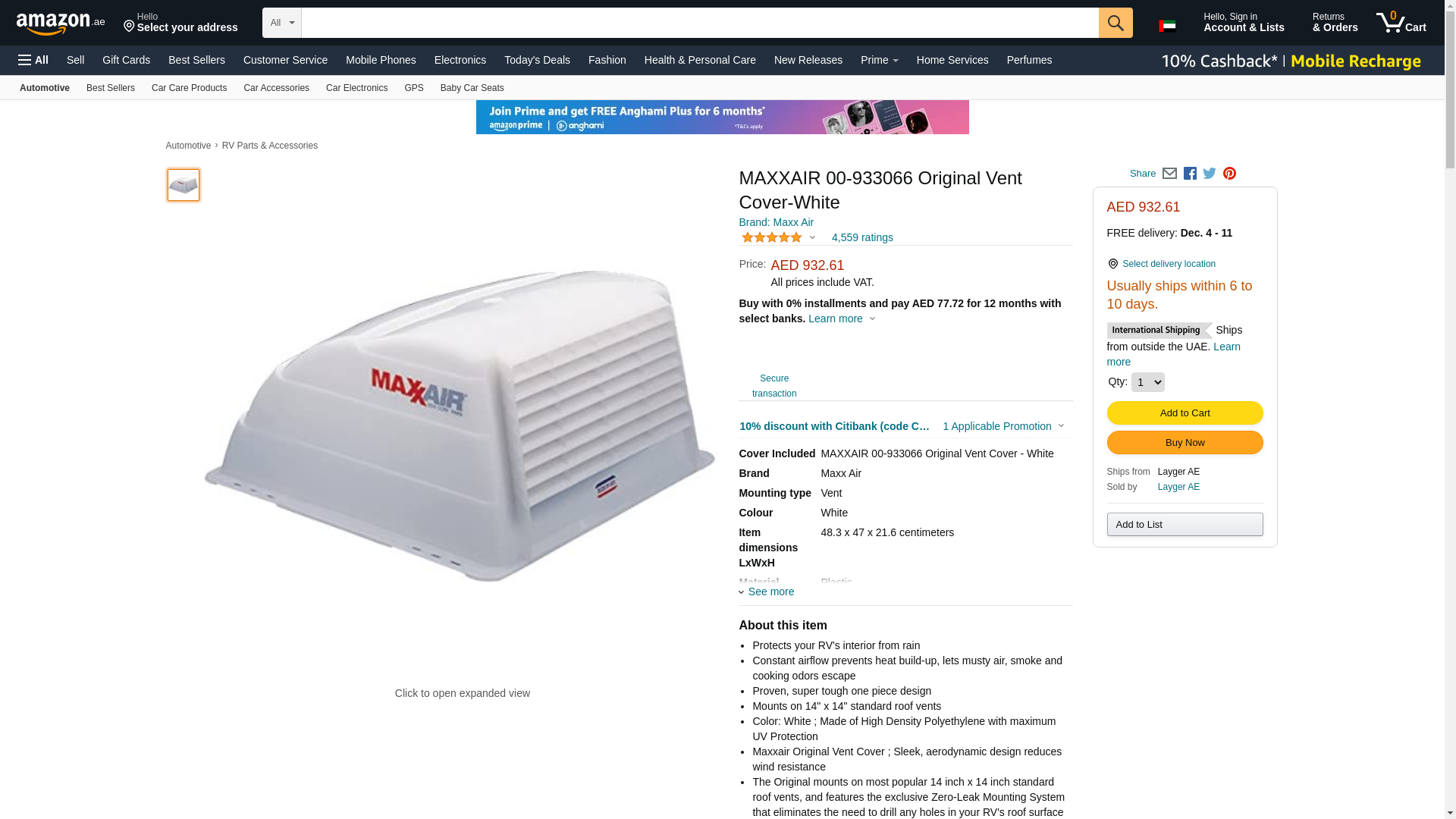Expand 1 Applicable Promotion
Viewport: 1456px width, 819px height.
tap(1003, 426)
